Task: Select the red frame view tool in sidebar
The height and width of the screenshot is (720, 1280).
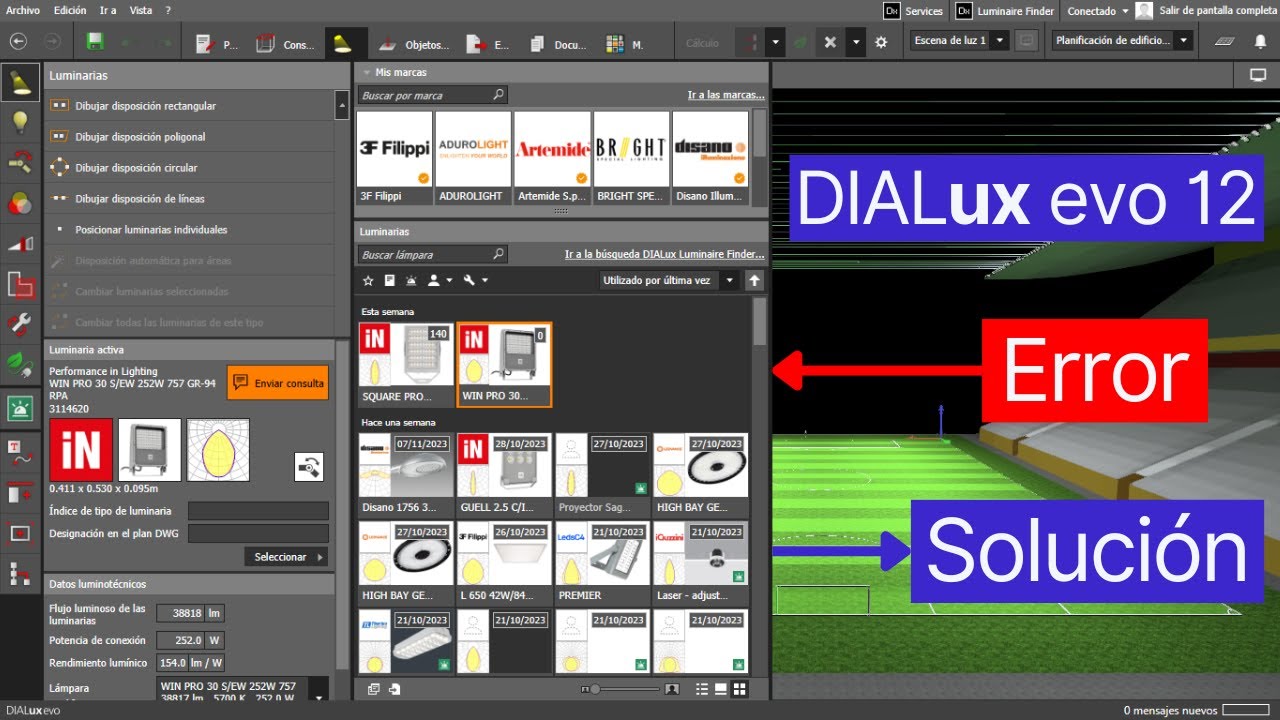Action: [20, 532]
